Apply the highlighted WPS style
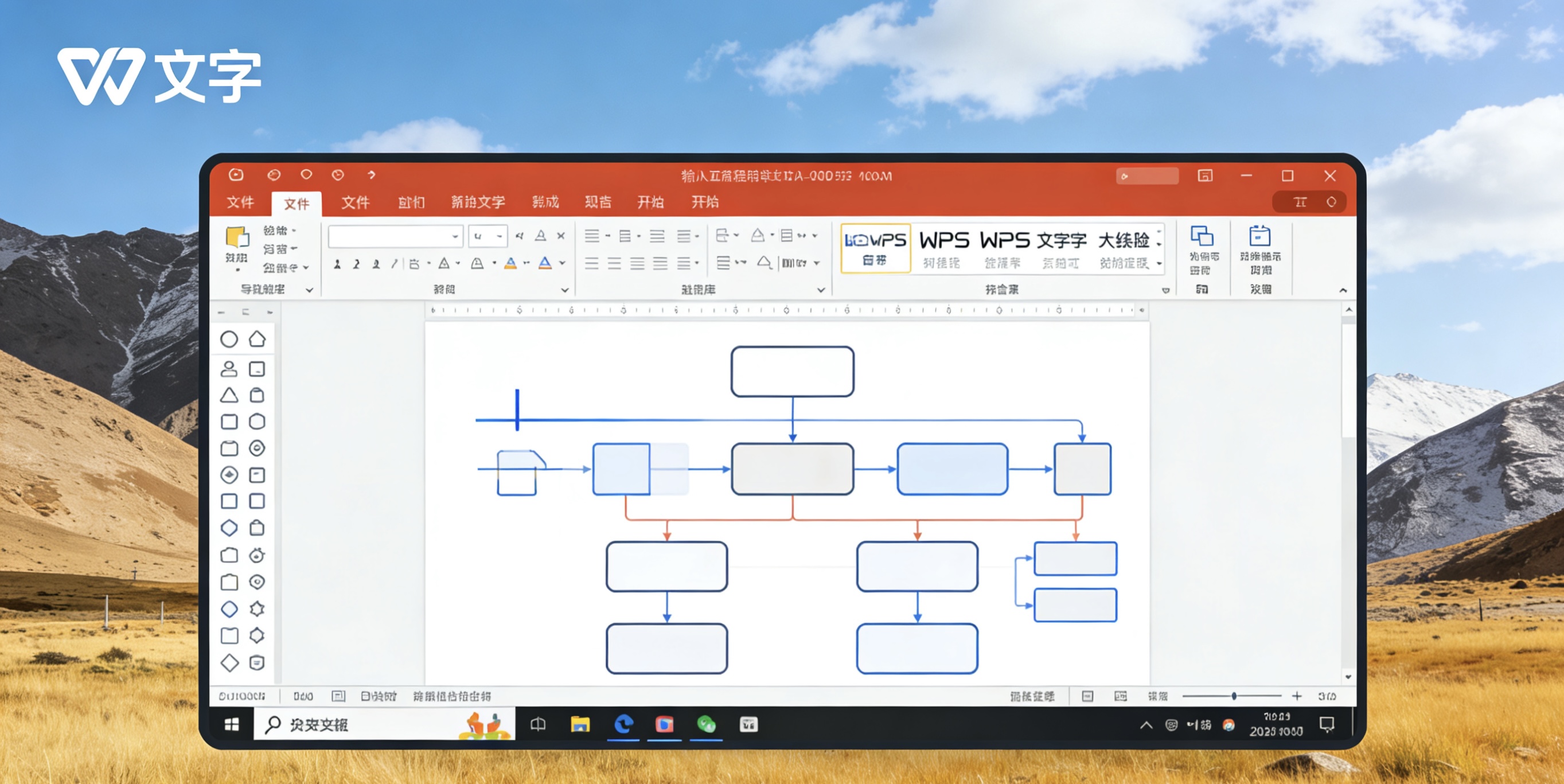Screen dimensions: 1564x784 (876, 248)
